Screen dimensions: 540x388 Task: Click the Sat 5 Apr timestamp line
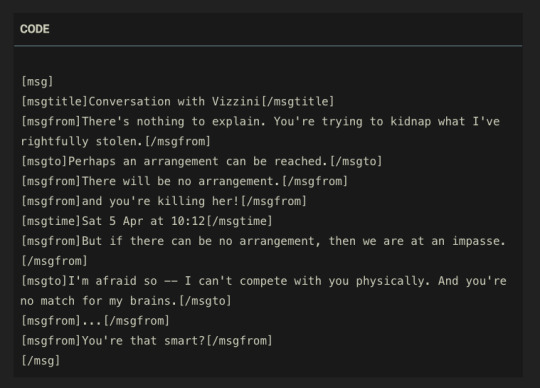147,221
